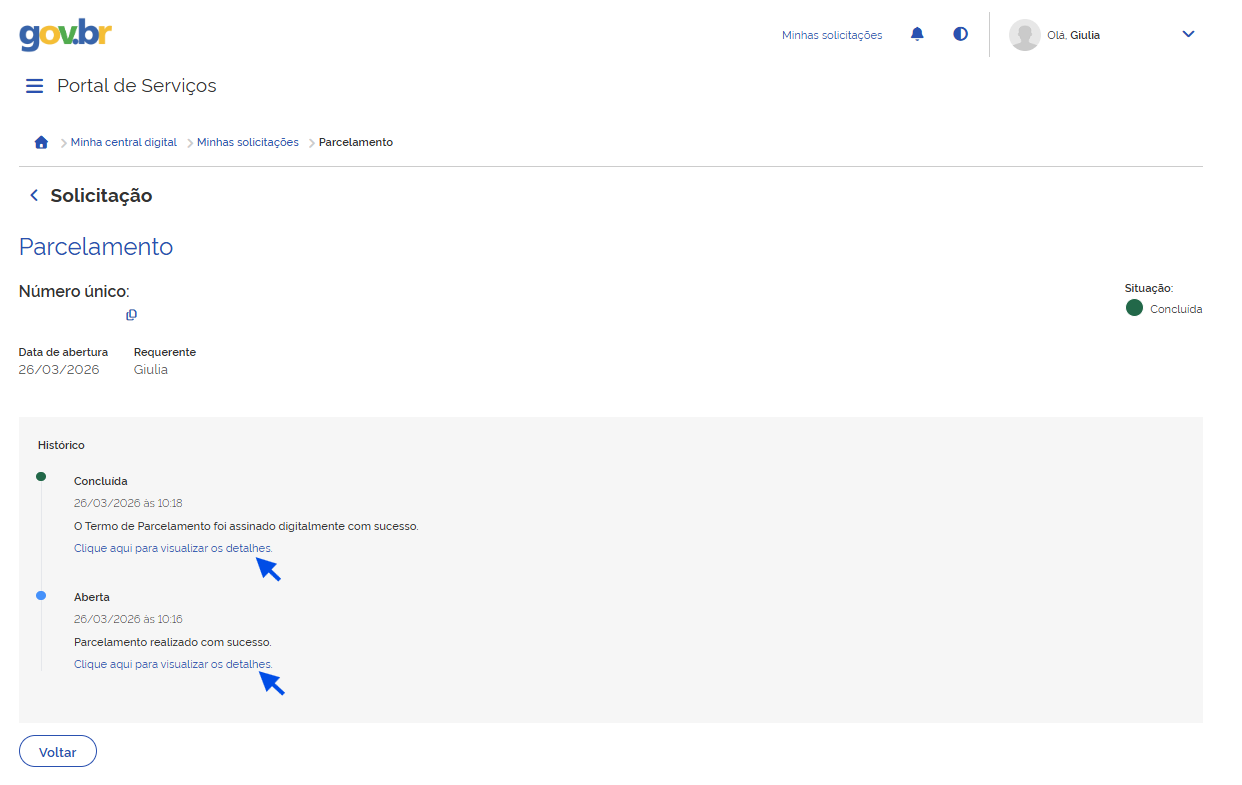Click the text 'Parcelamento realizado com sucesso.'
This screenshot has height=785, width=1242.
click(x=173, y=642)
